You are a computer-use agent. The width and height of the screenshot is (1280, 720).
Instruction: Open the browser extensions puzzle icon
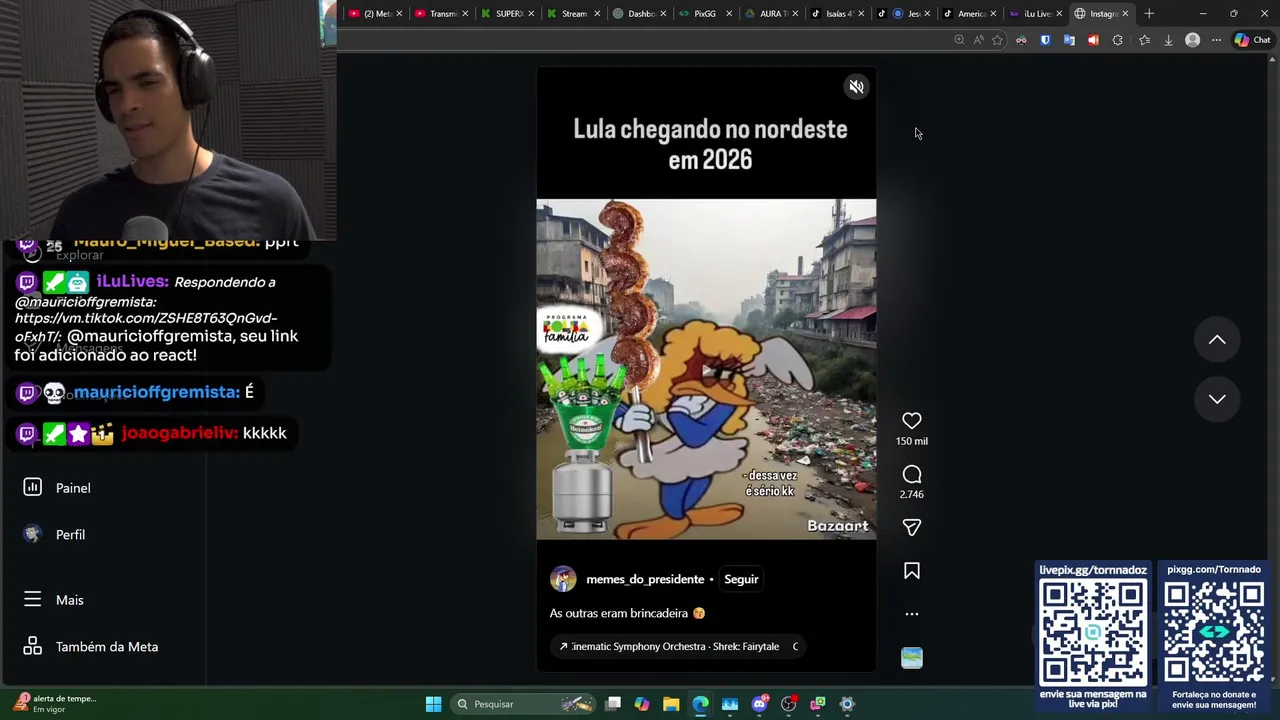pyautogui.click(x=1117, y=40)
